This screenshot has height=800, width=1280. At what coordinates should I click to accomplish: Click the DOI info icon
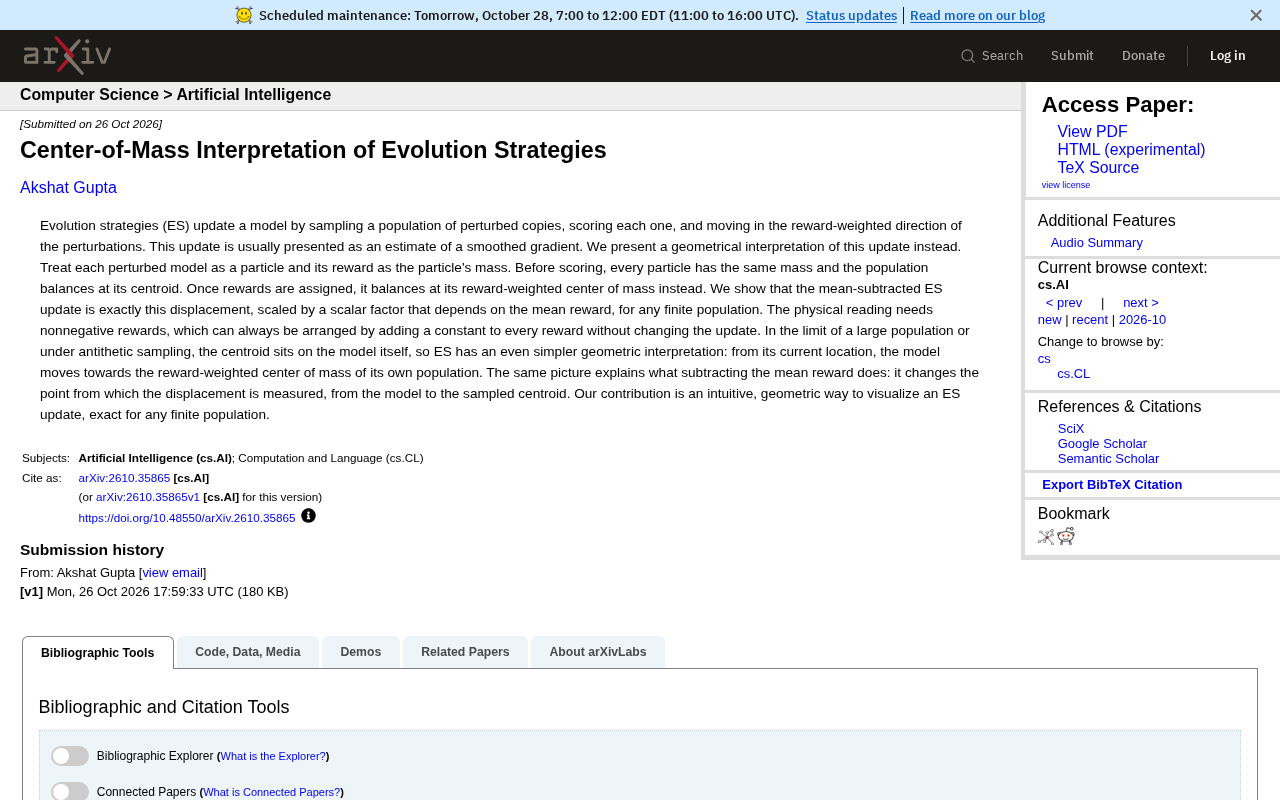(x=308, y=516)
